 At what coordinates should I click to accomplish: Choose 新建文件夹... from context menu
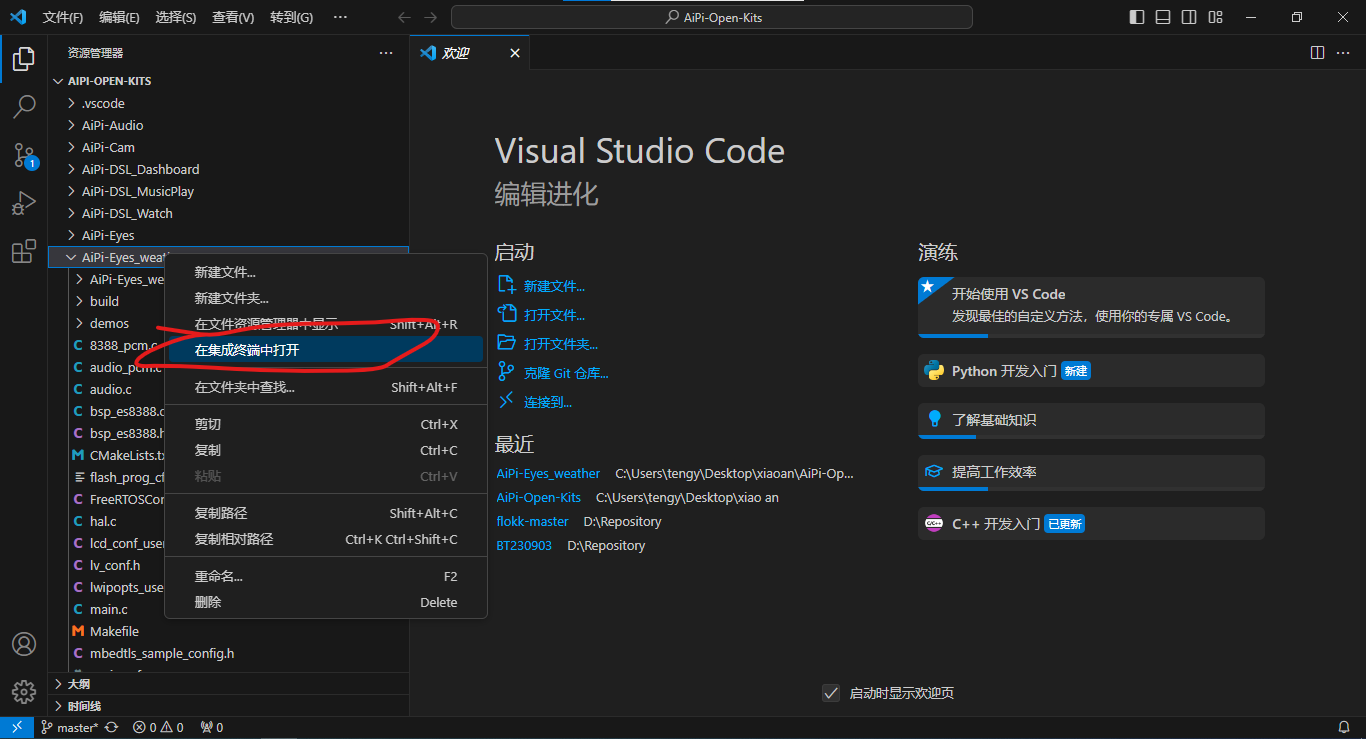tap(325, 298)
